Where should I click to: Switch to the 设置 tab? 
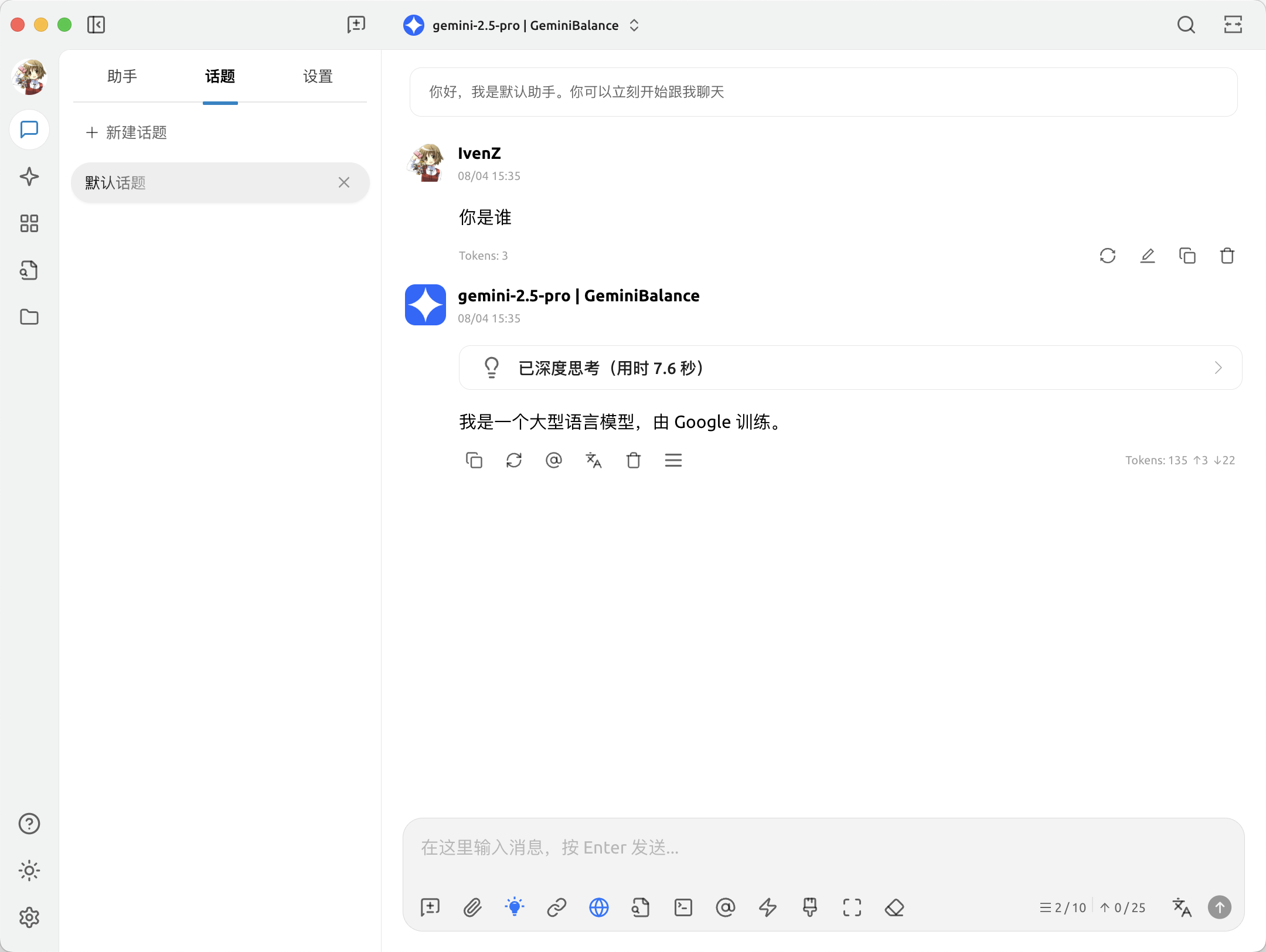pyautogui.click(x=318, y=77)
